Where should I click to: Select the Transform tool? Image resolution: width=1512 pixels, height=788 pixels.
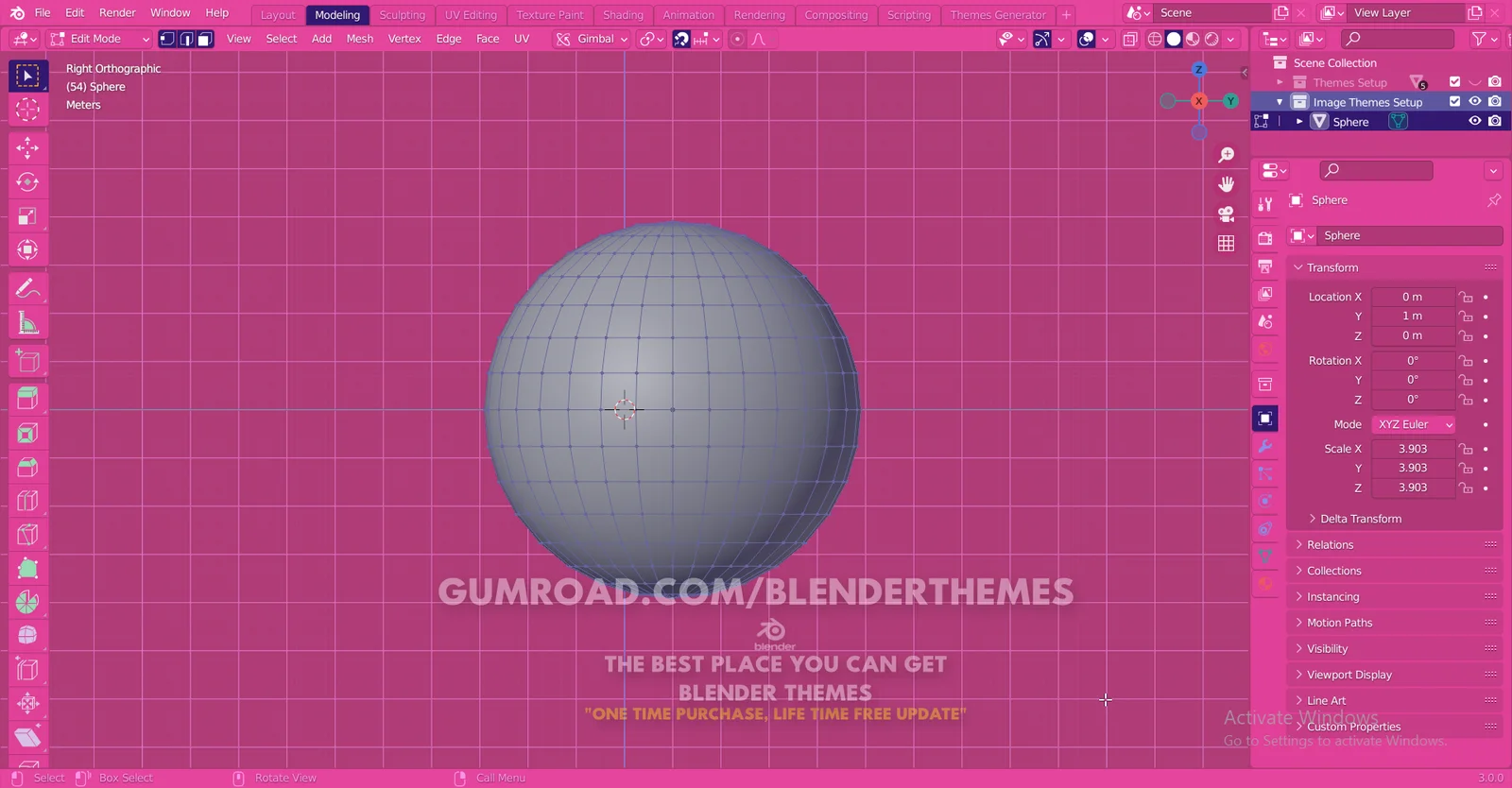[x=27, y=249]
